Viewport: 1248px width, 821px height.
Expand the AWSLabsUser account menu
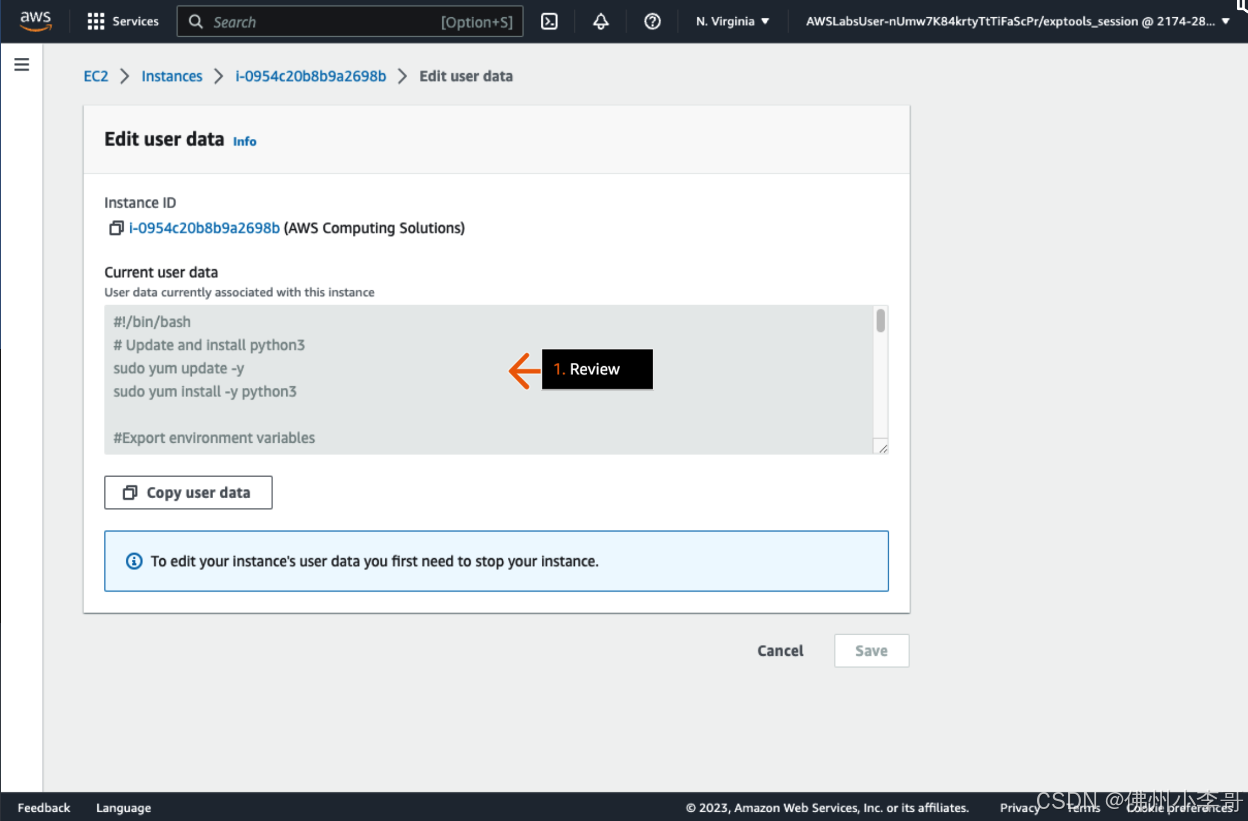click(1017, 21)
